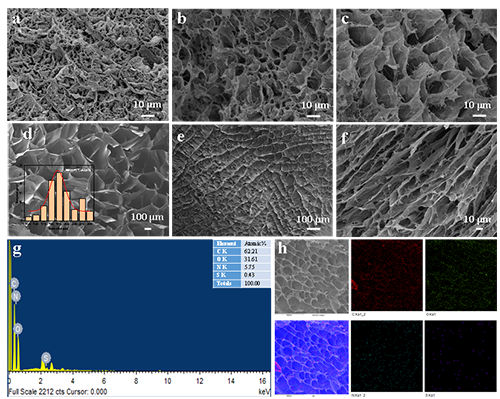Click the Totals row in element table
This screenshot has width=500, height=399.
(242, 284)
